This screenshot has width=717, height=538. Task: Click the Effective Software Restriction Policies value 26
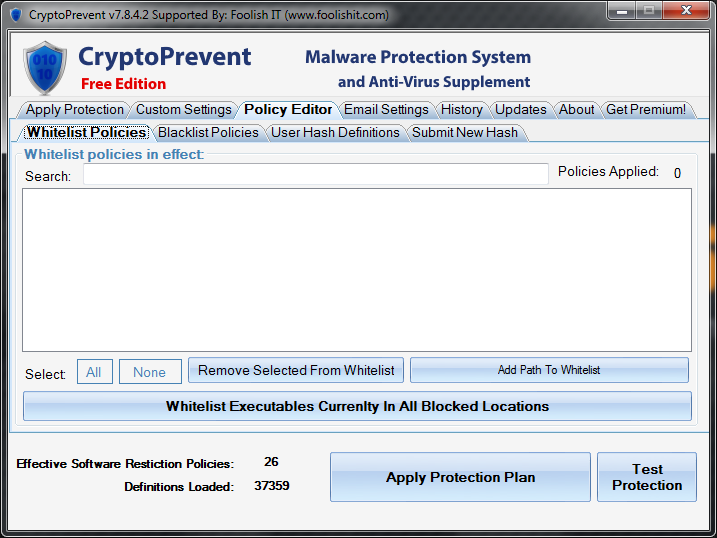click(x=271, y=462)
